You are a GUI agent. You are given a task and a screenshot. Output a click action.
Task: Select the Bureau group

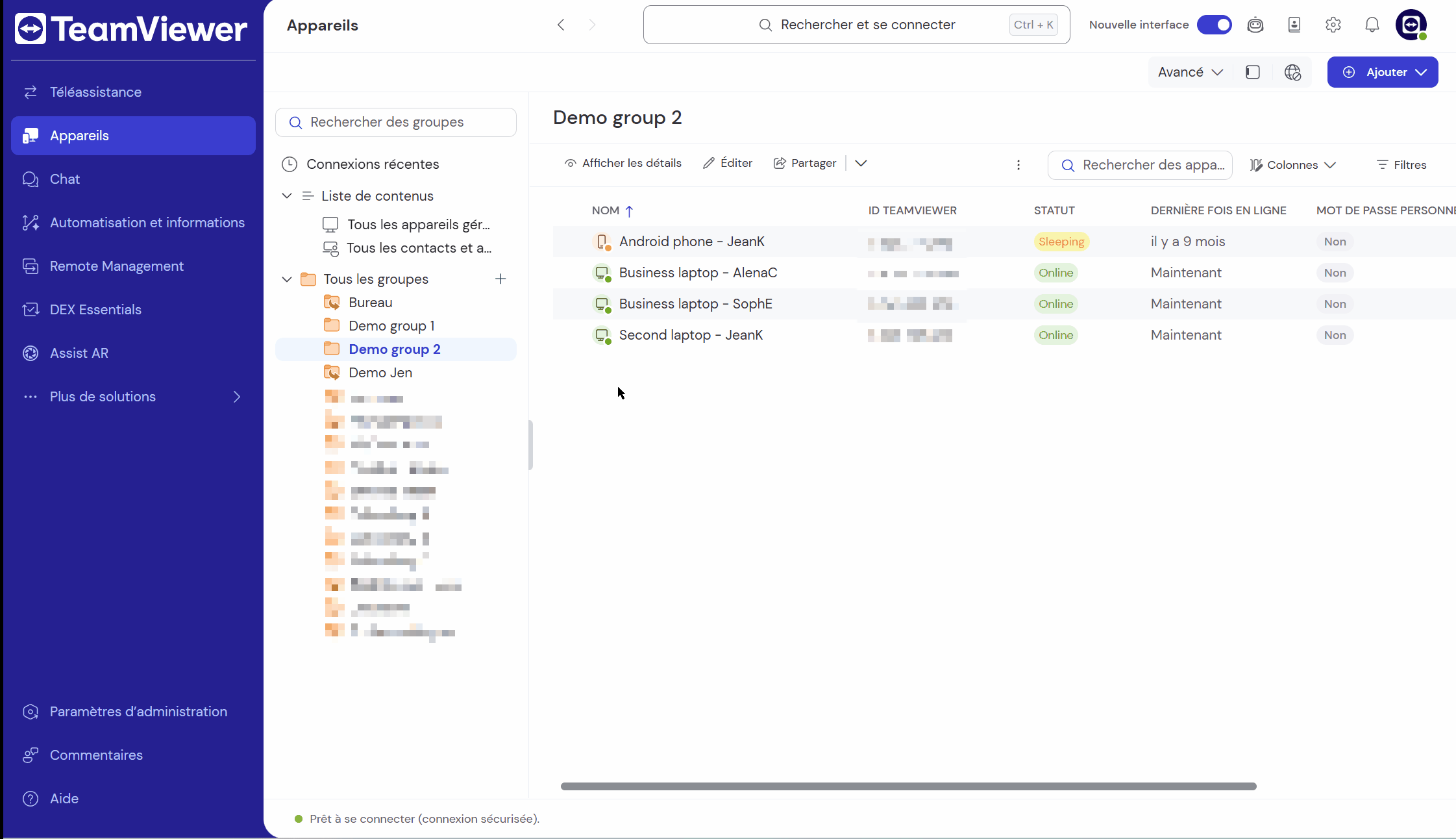click(396, 303)
